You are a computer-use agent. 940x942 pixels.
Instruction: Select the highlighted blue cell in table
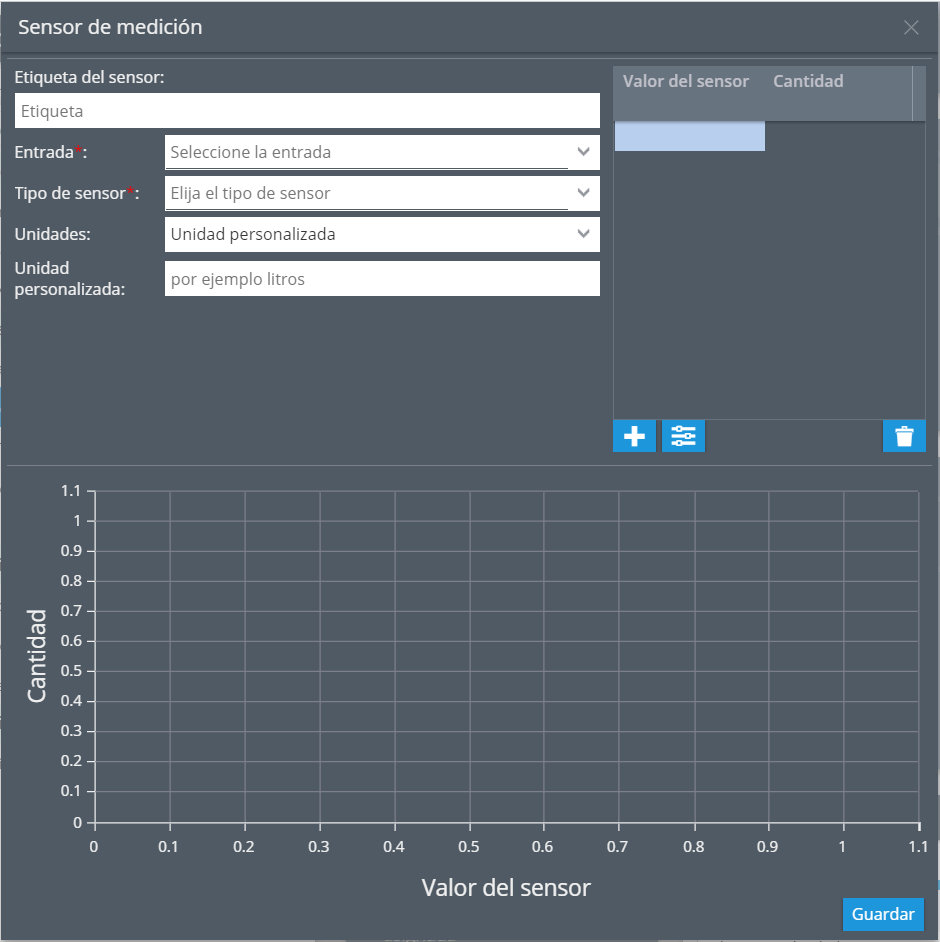(689, 137)
